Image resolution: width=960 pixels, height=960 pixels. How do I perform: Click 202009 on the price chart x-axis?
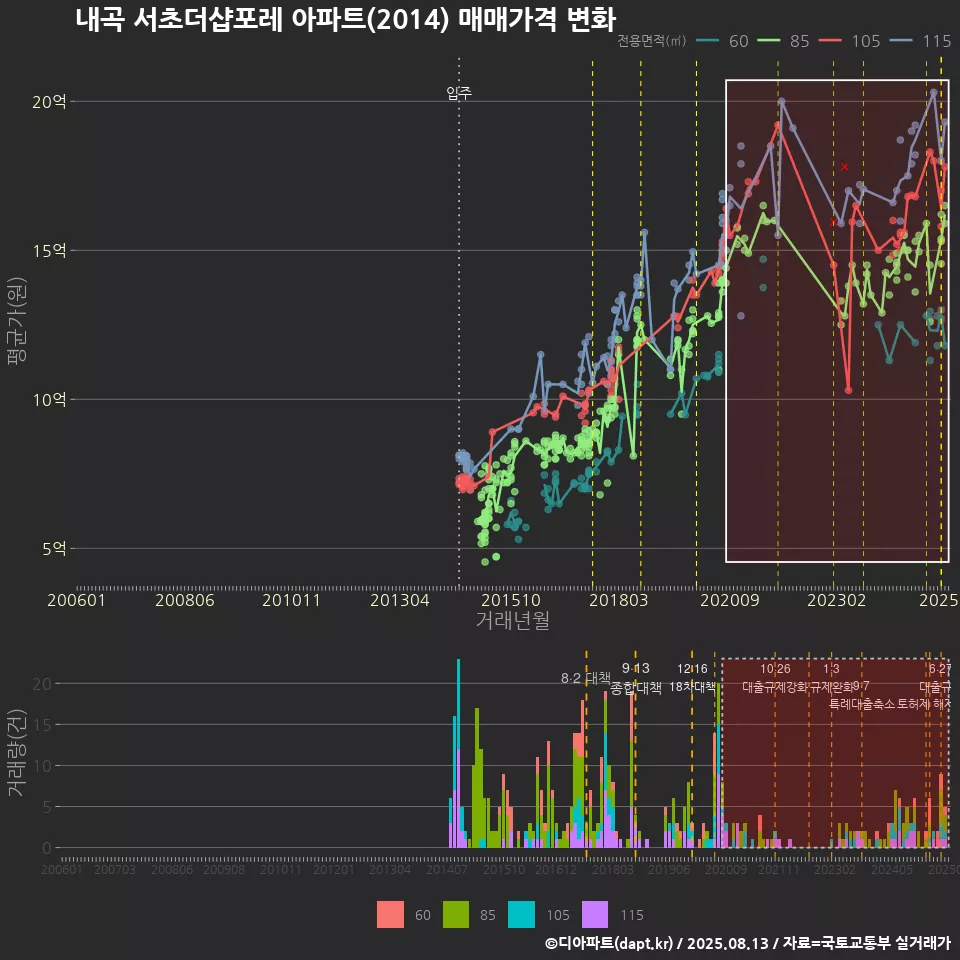click(x=730, y=600)
